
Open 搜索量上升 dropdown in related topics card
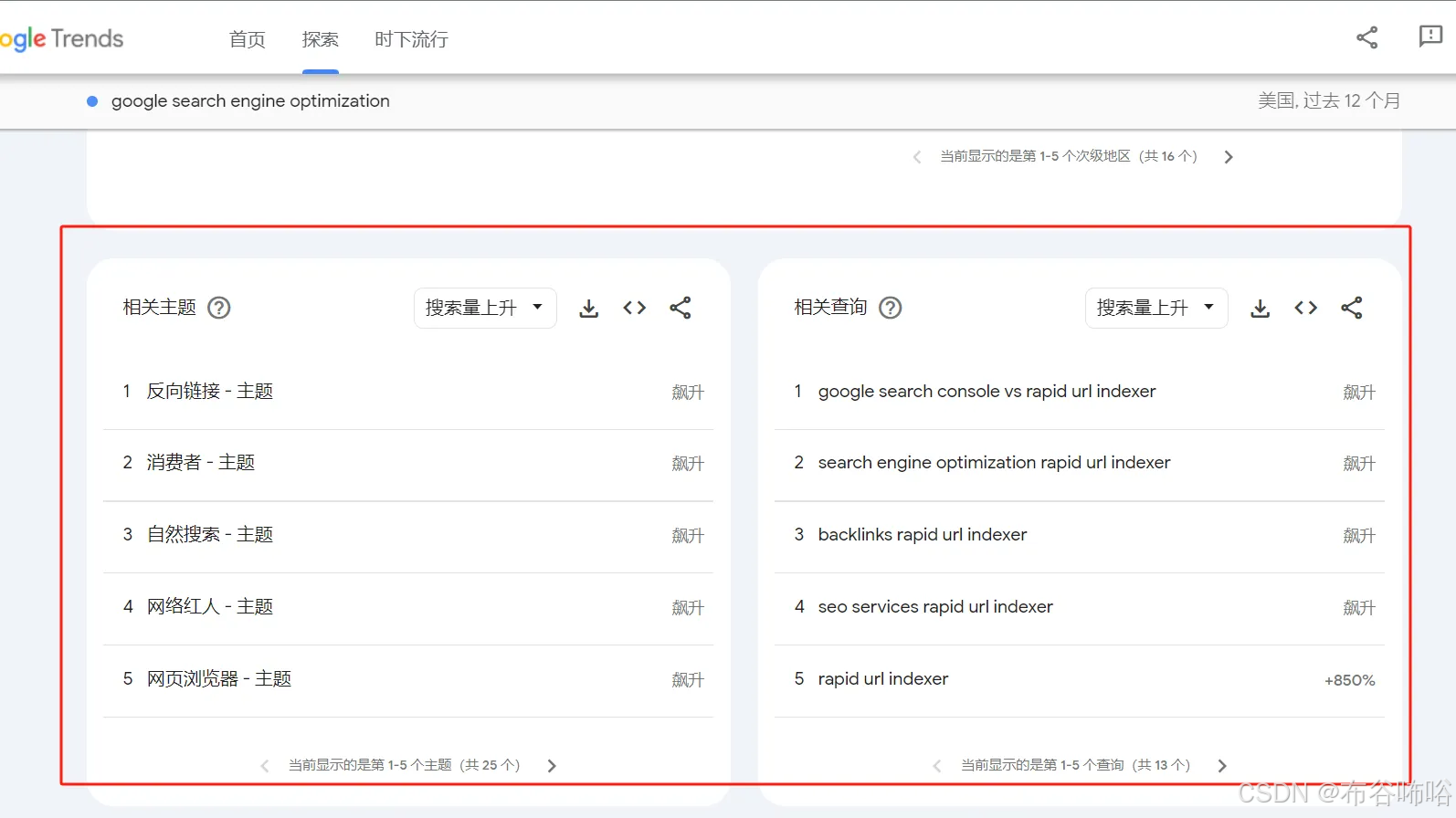coord(485,308)
